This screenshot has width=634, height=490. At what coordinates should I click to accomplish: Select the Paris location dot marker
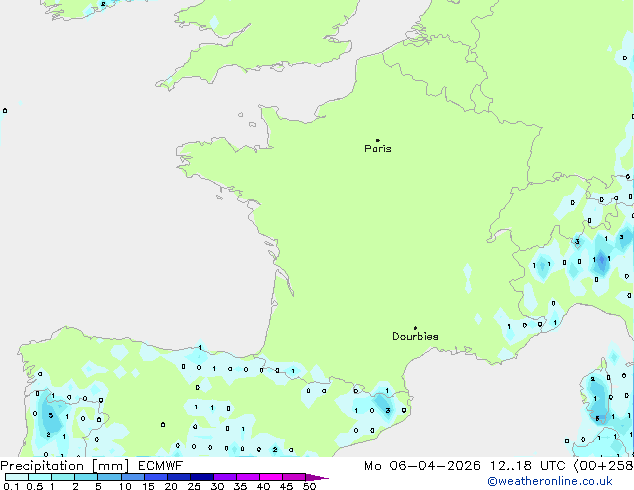[378, 140]
